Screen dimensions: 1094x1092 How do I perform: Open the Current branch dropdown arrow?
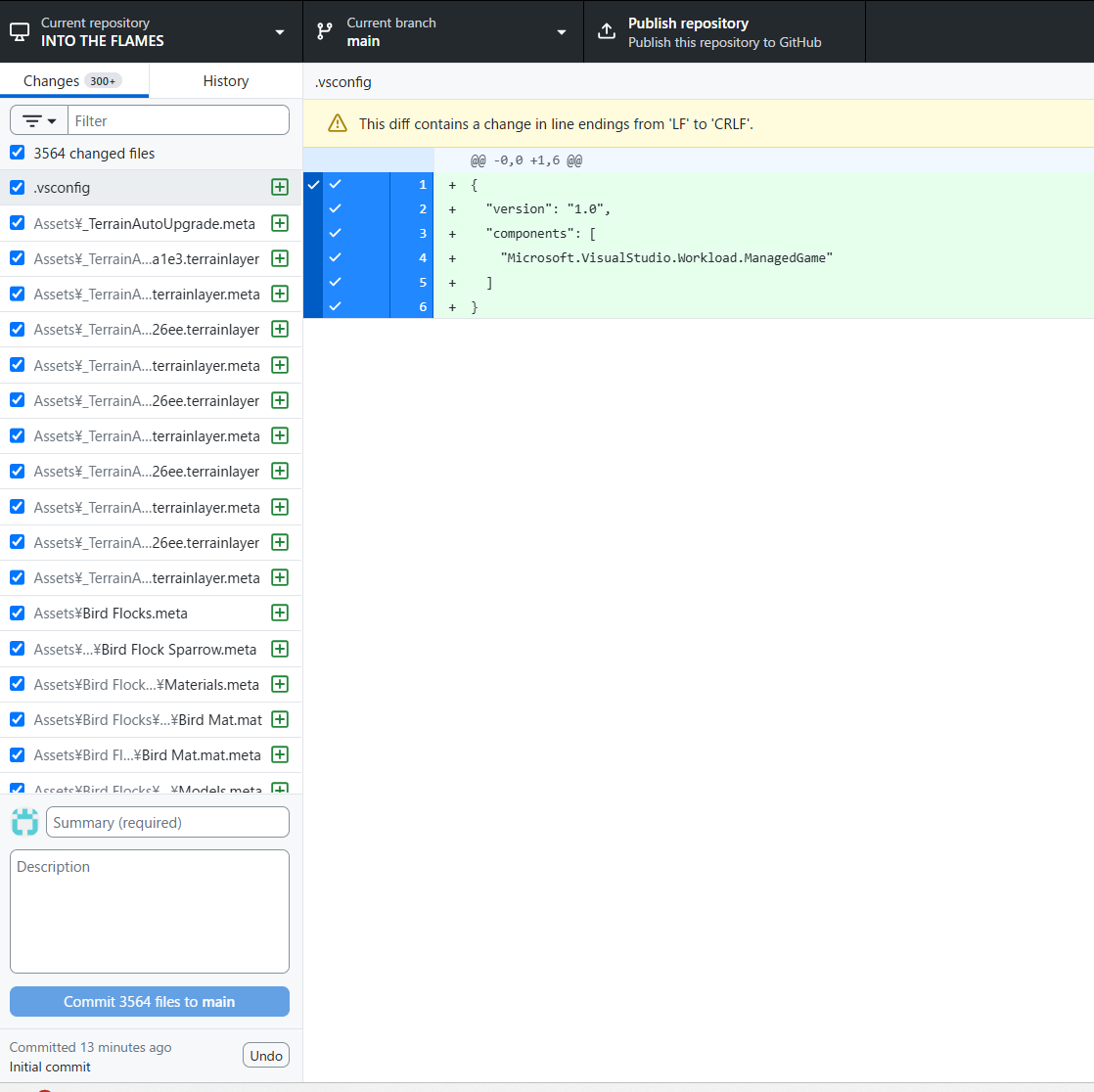[x=562, y=32]
